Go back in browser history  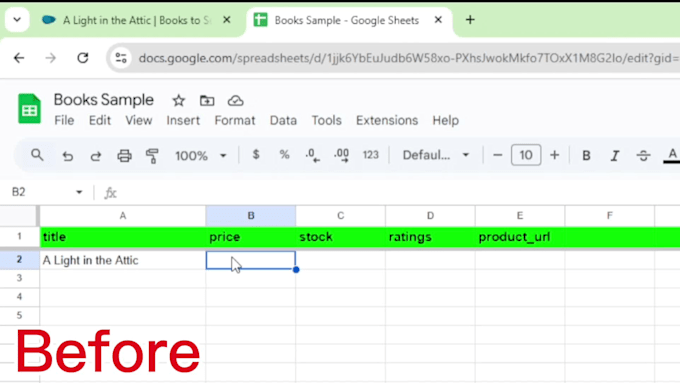point(19,58)
